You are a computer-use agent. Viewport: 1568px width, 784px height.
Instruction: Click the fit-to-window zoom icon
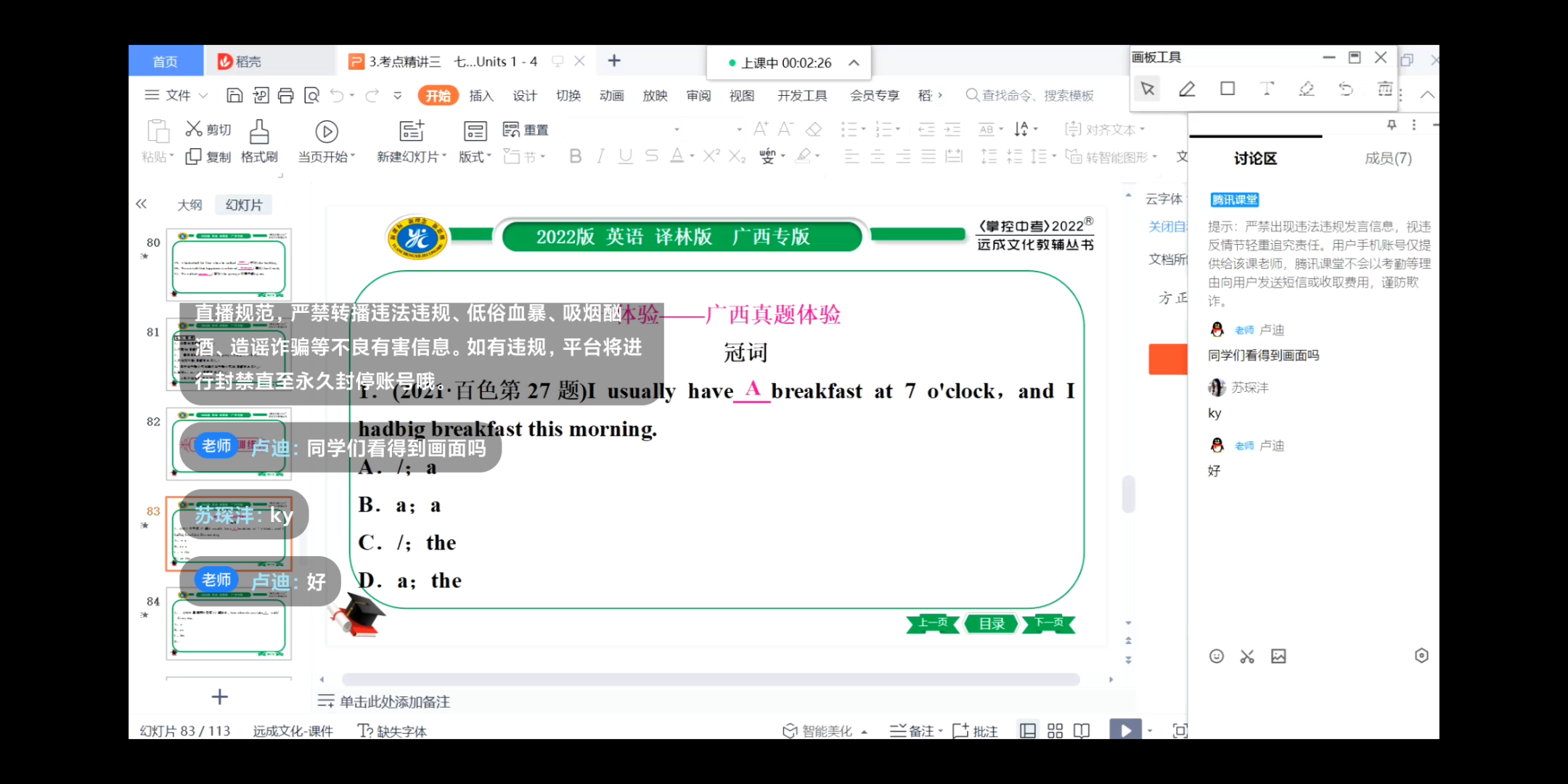[x=1180, y=731]
